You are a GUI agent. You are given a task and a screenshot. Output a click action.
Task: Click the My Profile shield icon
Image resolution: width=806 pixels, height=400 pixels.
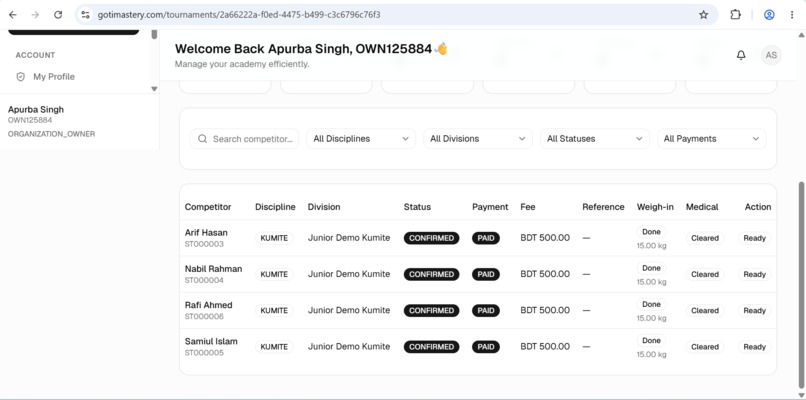click(21, 77)
